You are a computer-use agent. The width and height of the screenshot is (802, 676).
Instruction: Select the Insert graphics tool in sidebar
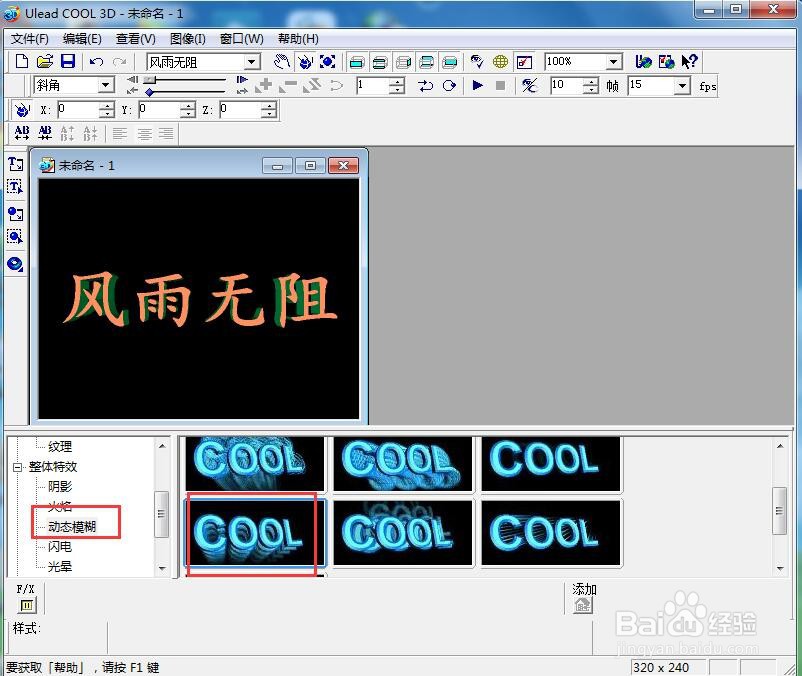click(x=15, y=214)
